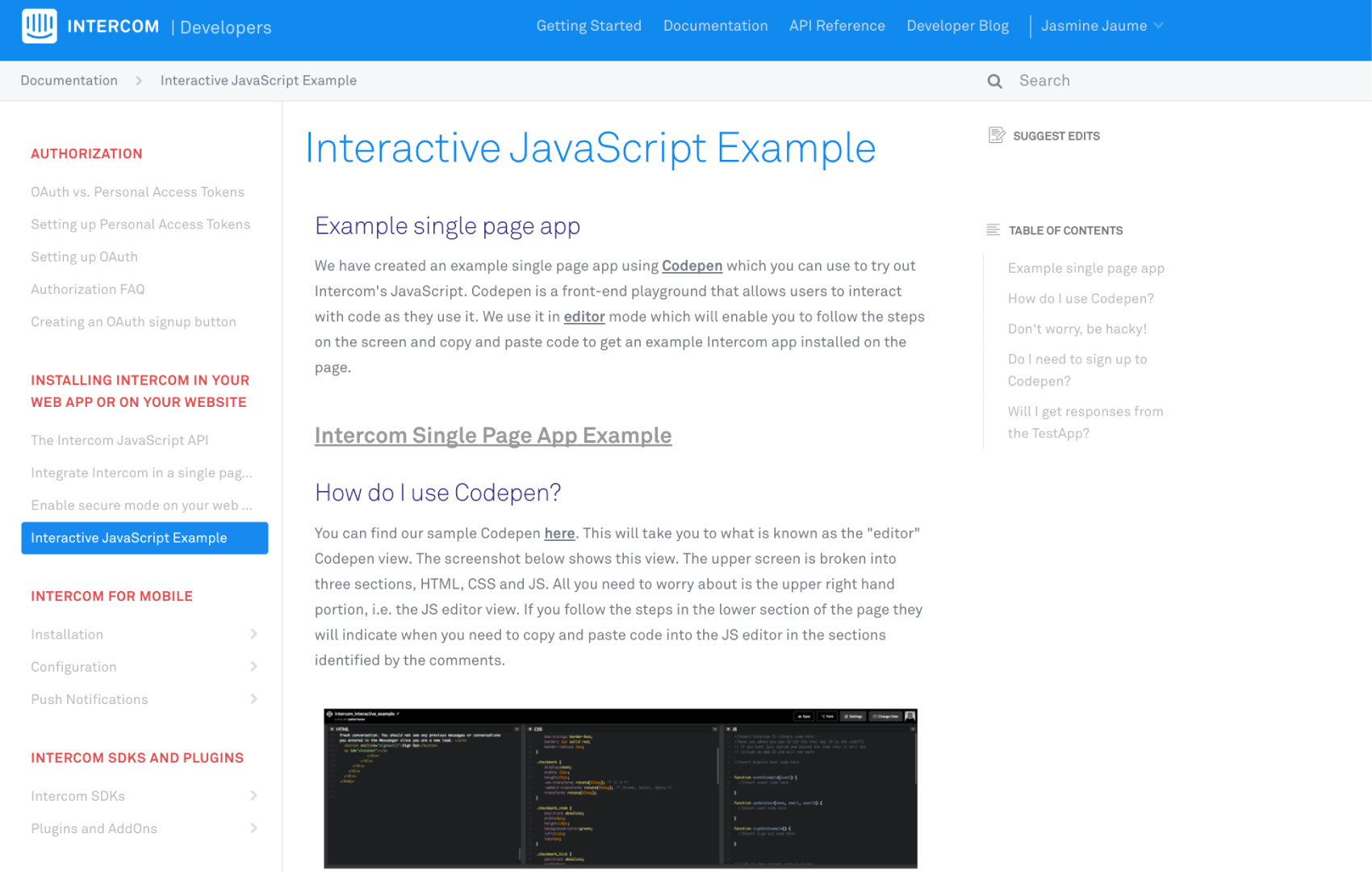1372x872 pixels.
Task: Expand the Configuration section
Action: (254, 667)
